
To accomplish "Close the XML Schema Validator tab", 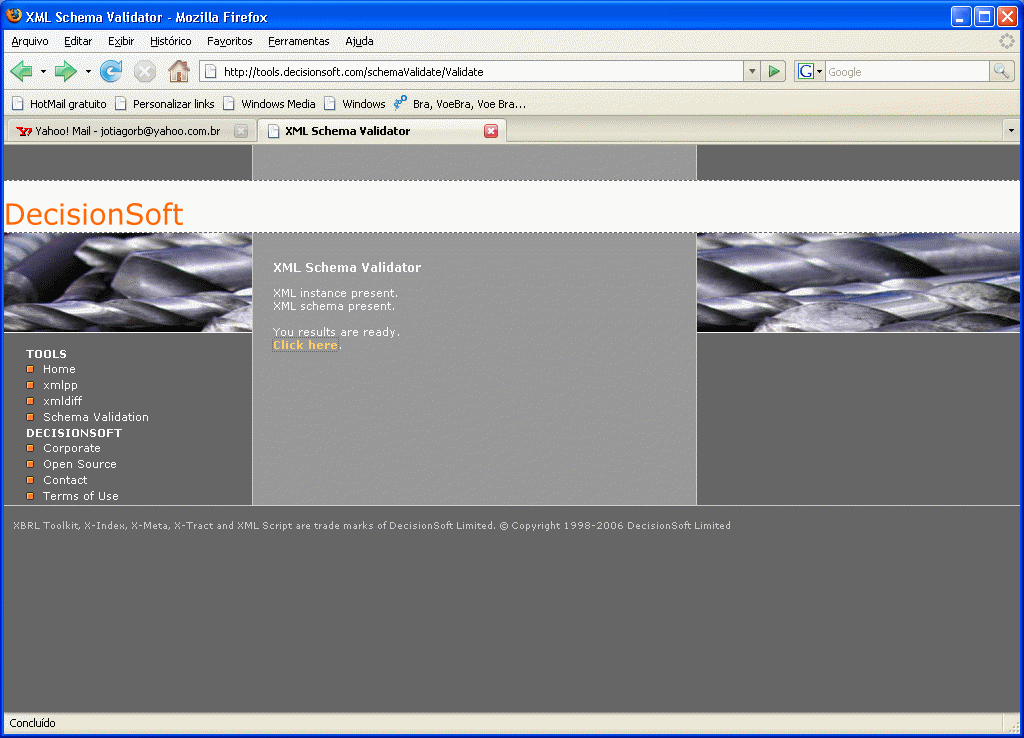I will click(x=491, y=131).
